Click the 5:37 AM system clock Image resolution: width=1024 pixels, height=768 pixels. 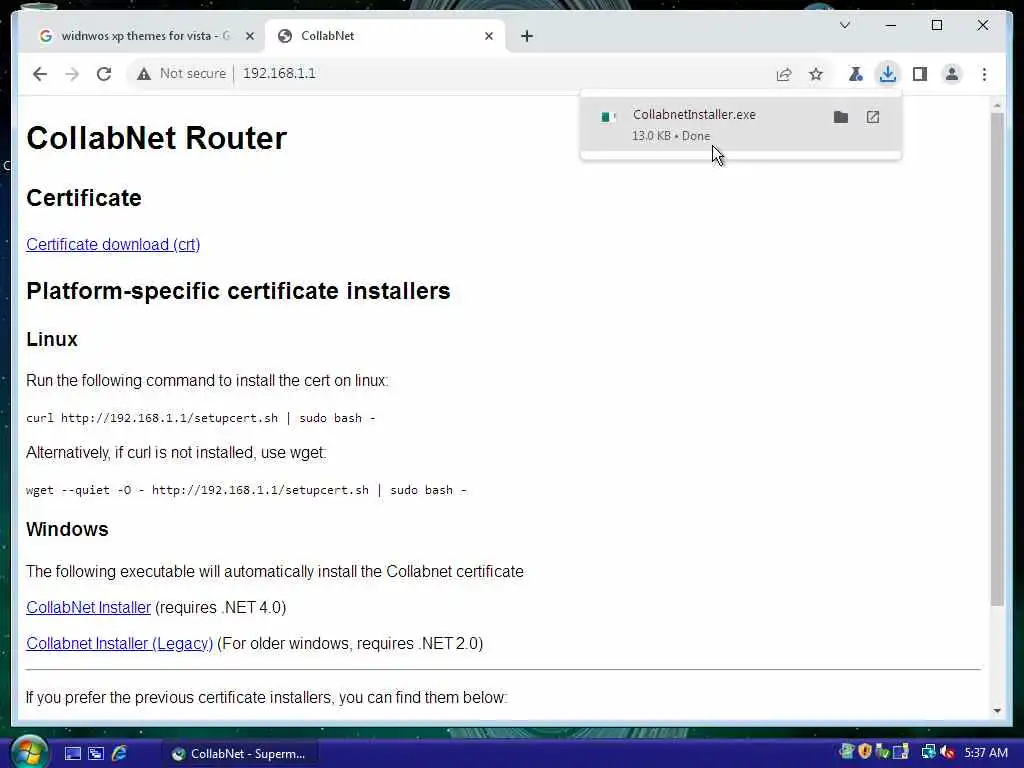click(x=986, y=753)
